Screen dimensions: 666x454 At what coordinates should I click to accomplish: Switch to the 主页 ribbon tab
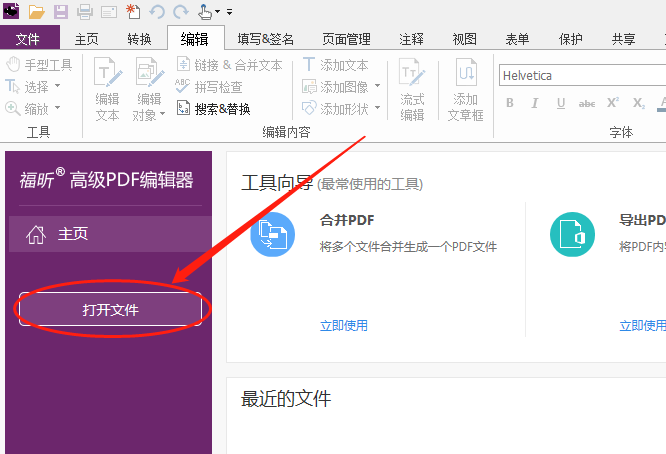tap(86, 39)
